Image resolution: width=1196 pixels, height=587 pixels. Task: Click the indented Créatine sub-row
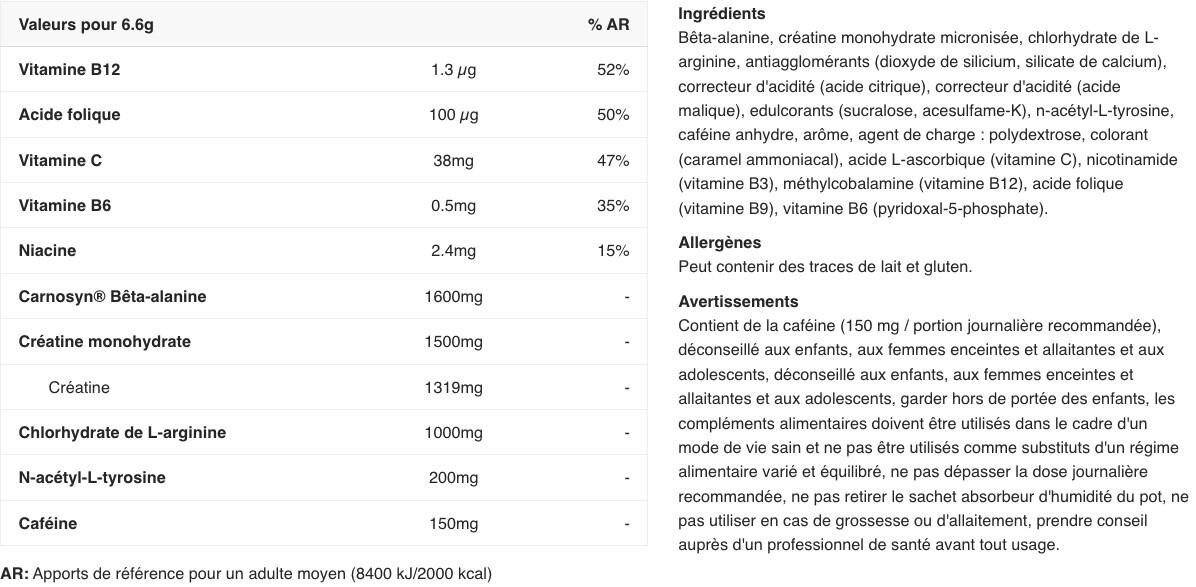click(323, 387)
